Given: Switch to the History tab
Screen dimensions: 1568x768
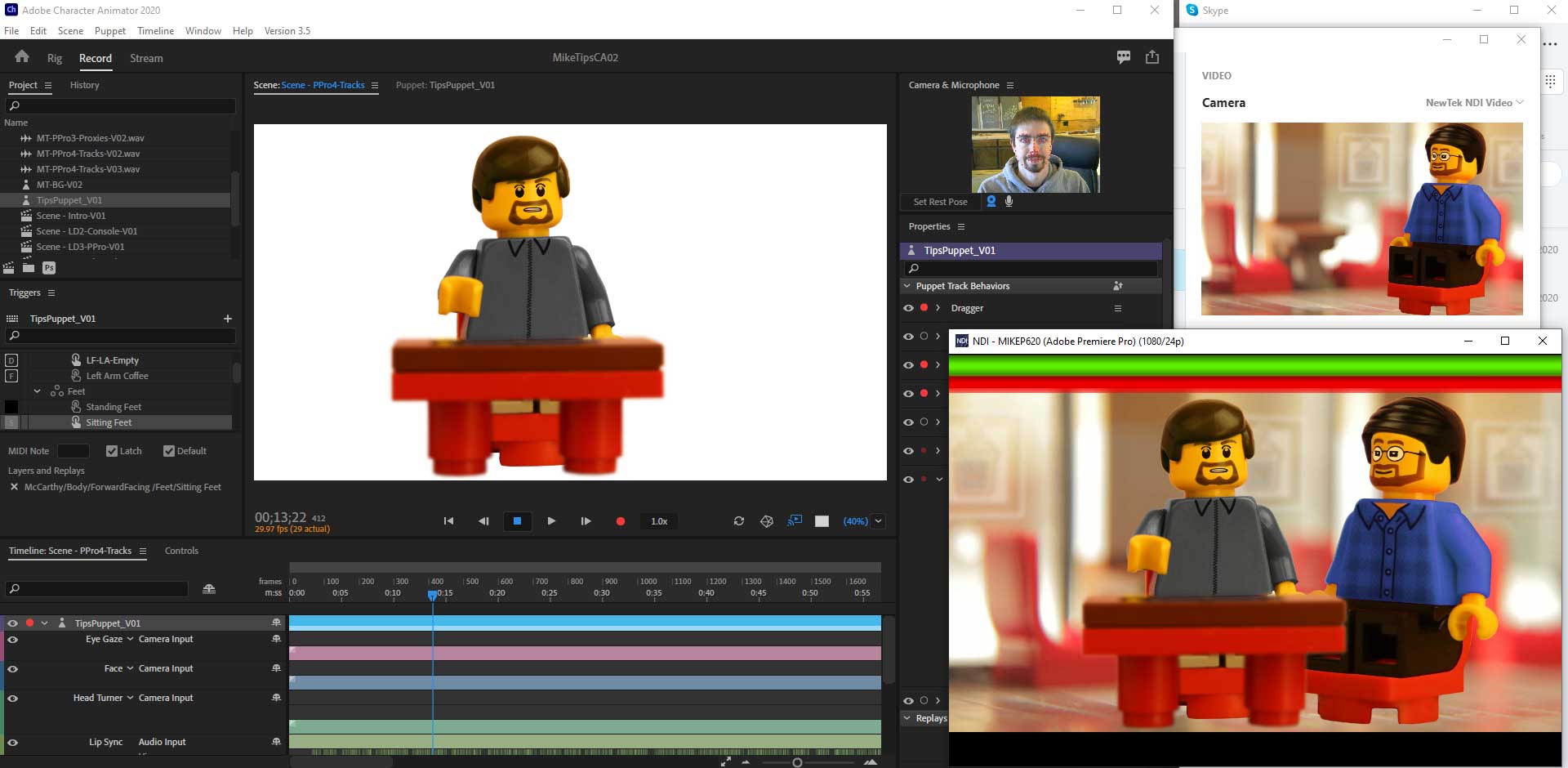Looking at the screenshot, I should tap(84, 85).
